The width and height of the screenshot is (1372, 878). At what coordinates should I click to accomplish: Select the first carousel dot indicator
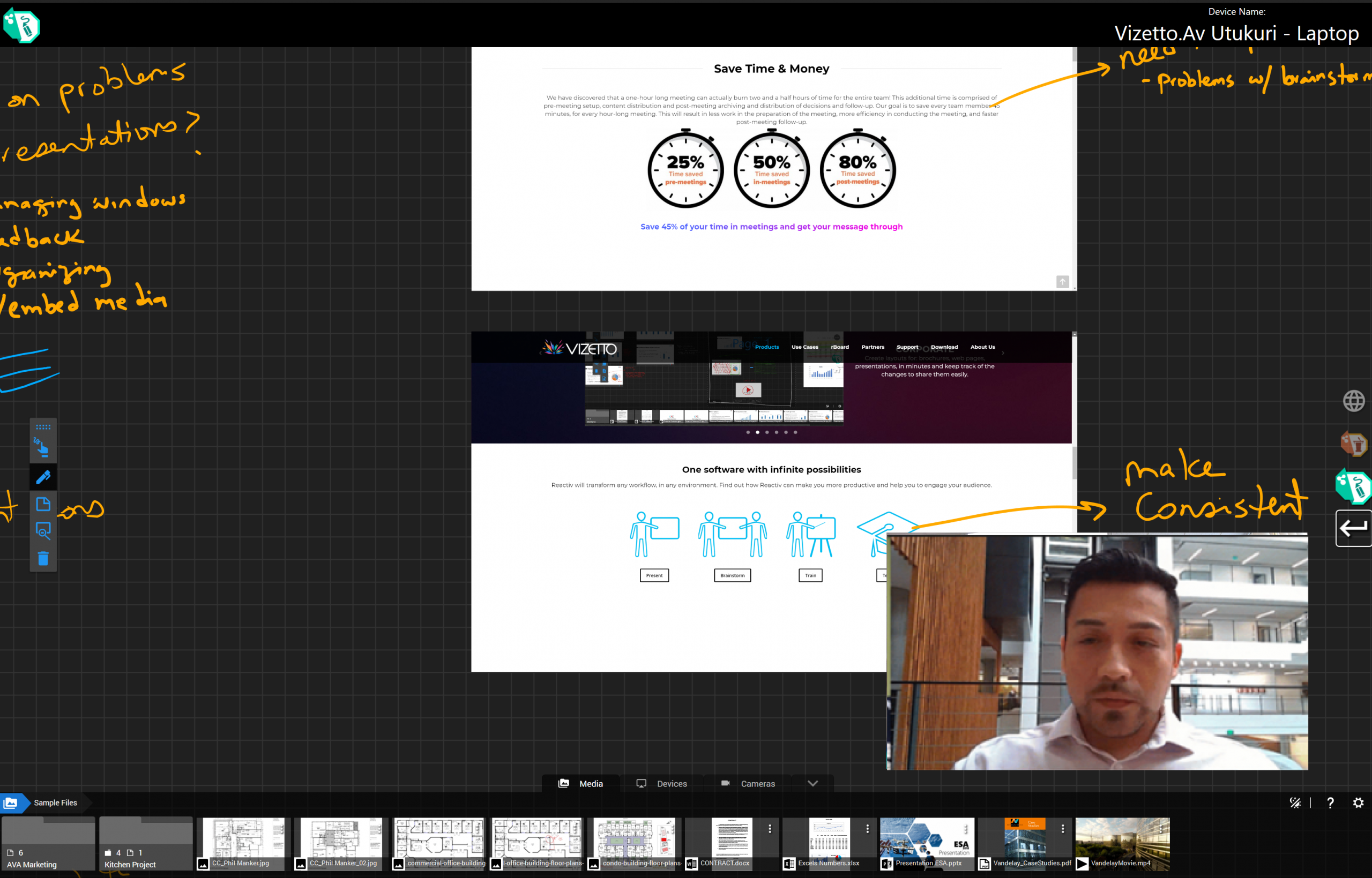748,432
